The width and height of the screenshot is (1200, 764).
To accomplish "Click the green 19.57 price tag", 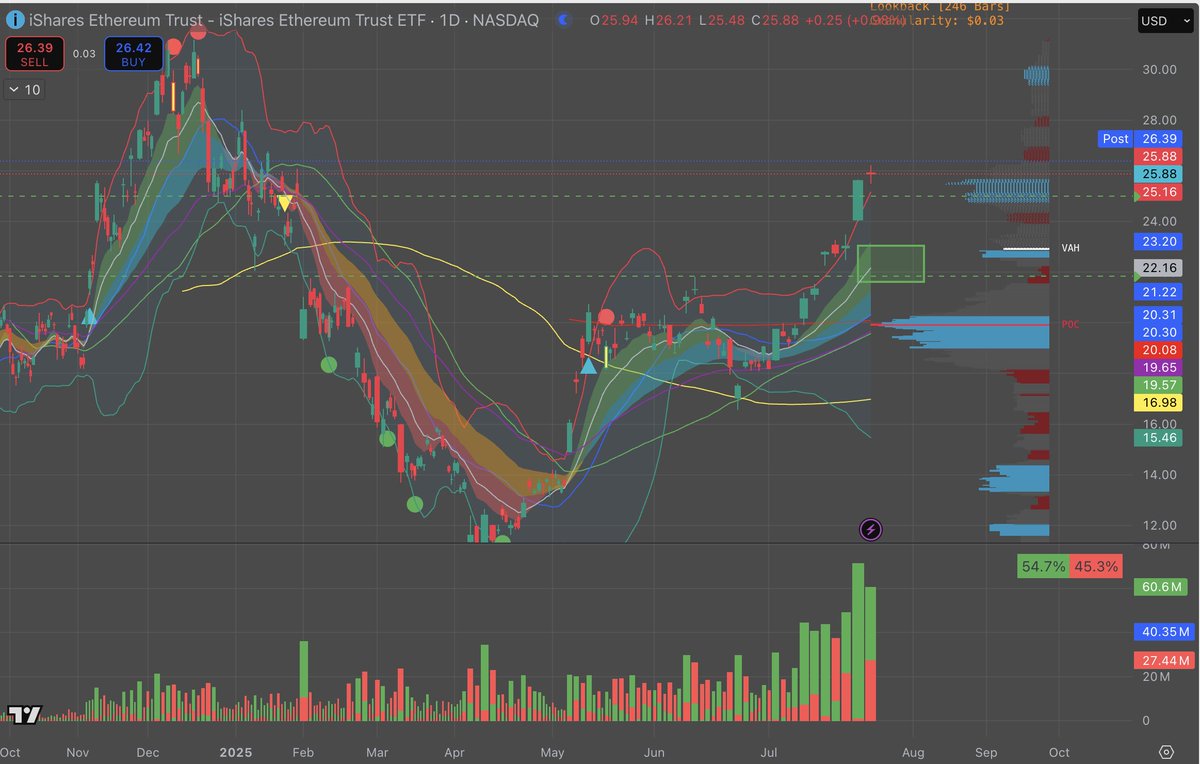I will [x=1159, y=385].
